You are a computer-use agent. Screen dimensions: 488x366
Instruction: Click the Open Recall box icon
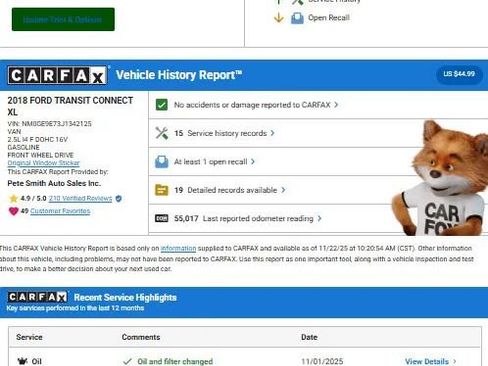pos(297,18)
